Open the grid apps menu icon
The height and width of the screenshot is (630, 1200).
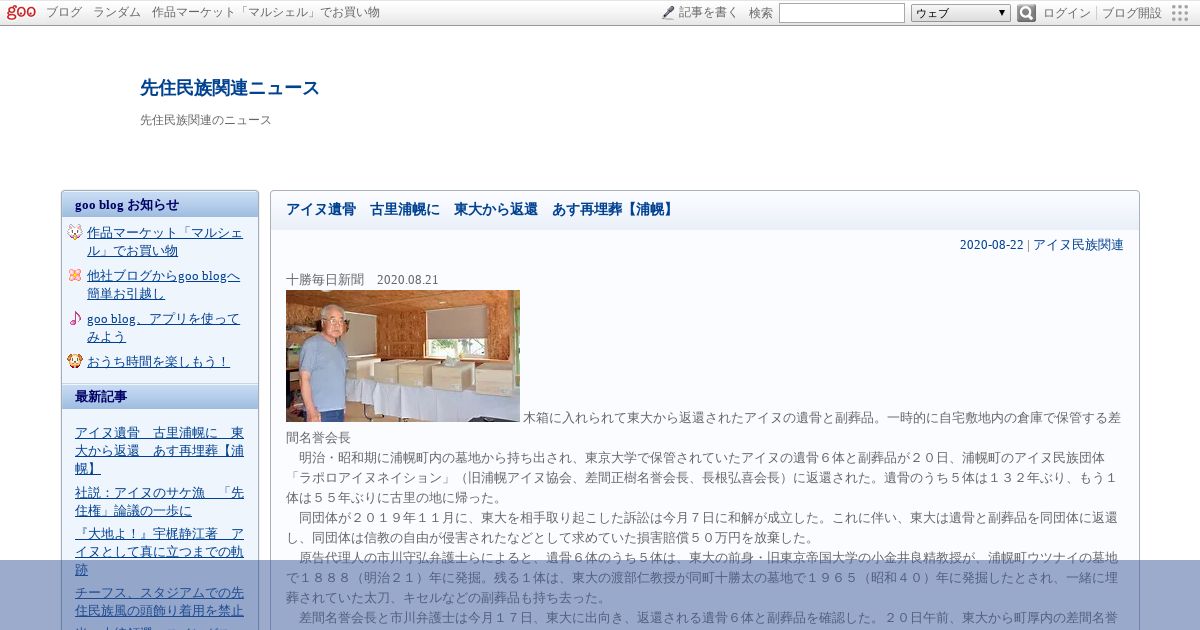click(x=1180, y=13)
